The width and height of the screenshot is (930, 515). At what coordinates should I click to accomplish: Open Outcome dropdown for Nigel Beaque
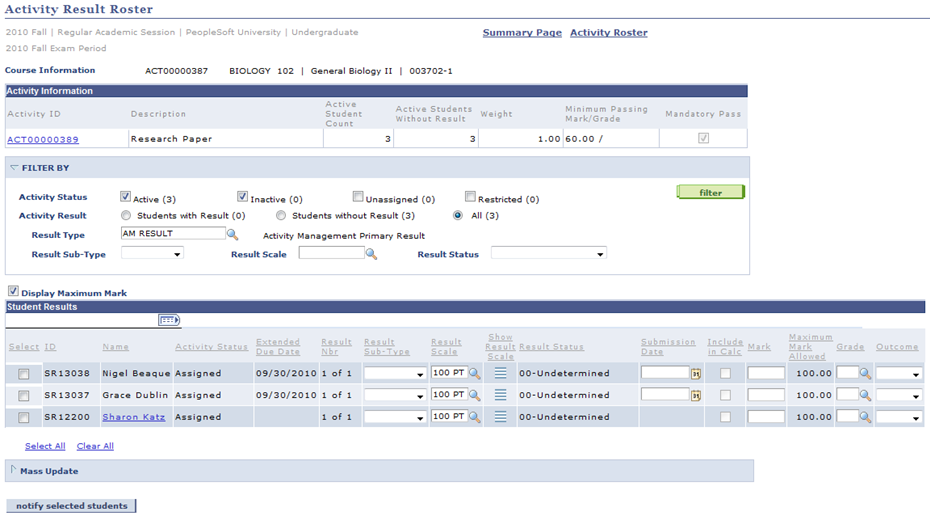[x=899, y=374]
